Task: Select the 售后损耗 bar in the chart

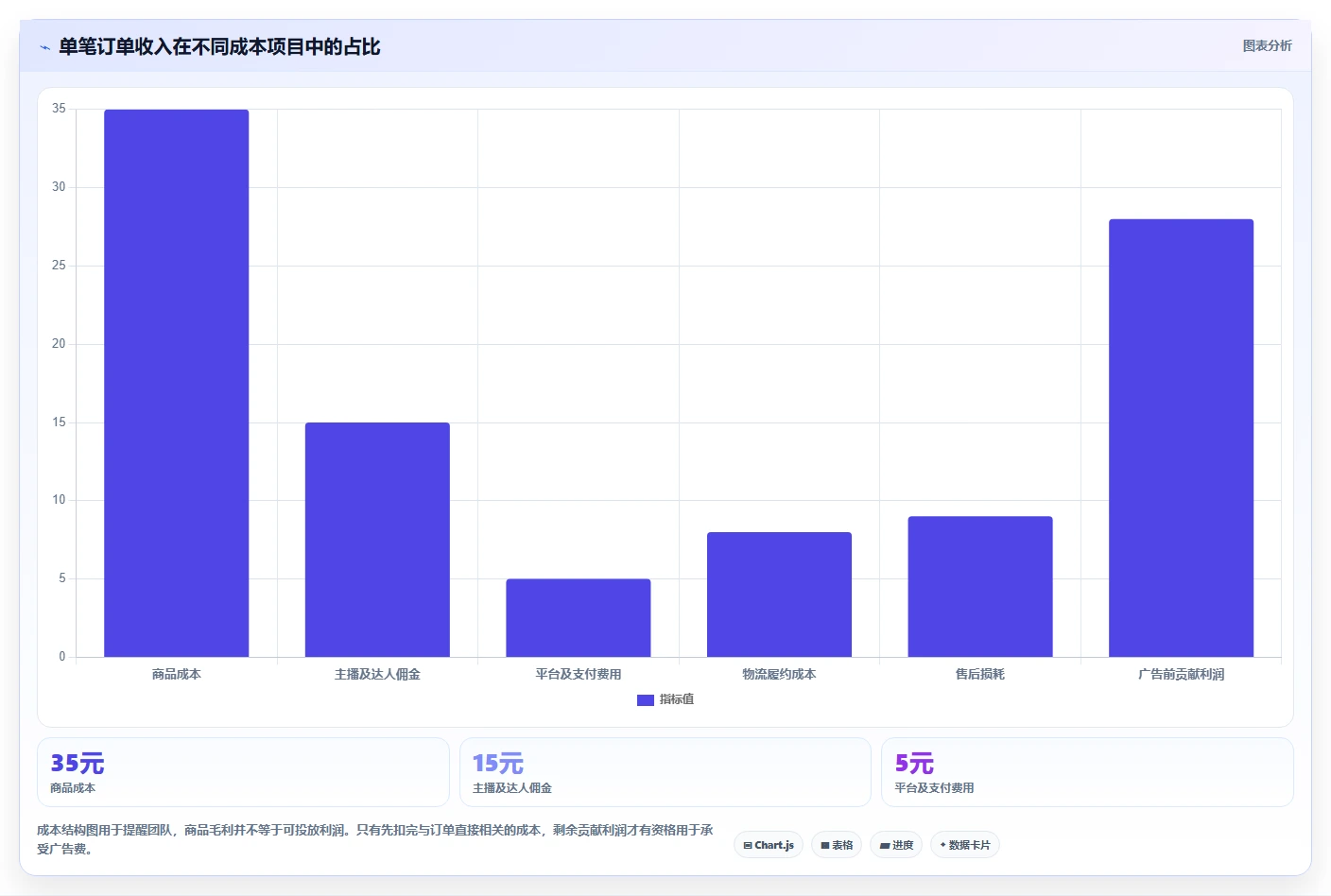Action: tap(980, 586)
